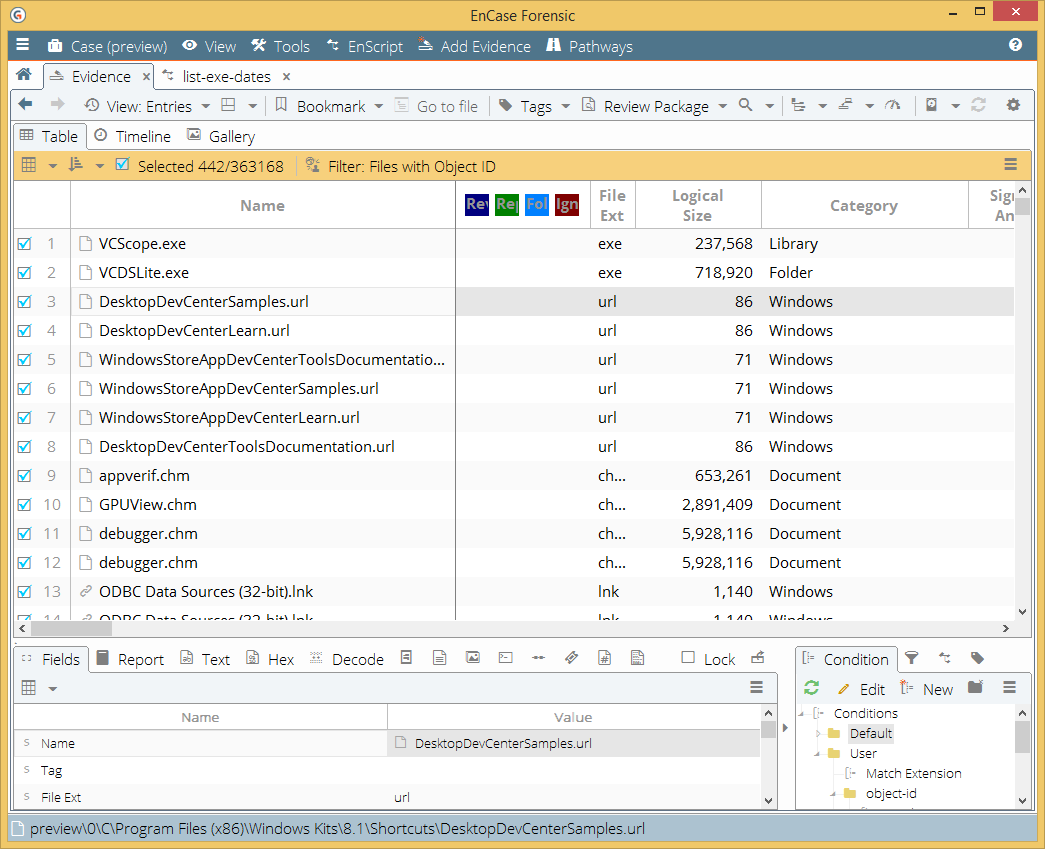The height and width of the screenshot is (849, 1045).
Task: Click the speed gauge icon in toolbar
Action: tap(892, 105)
